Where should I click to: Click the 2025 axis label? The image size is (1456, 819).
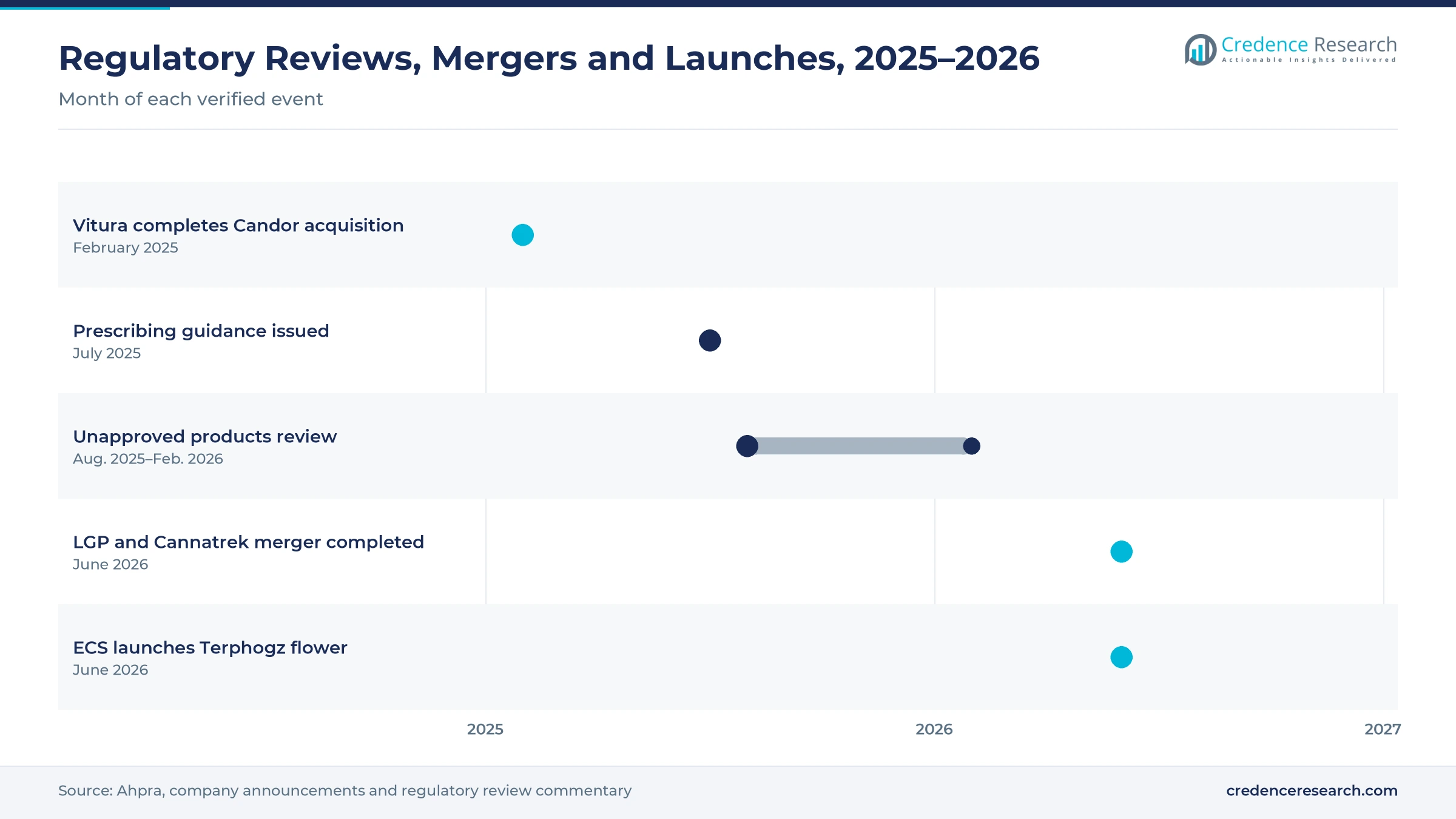click(485, 729)
